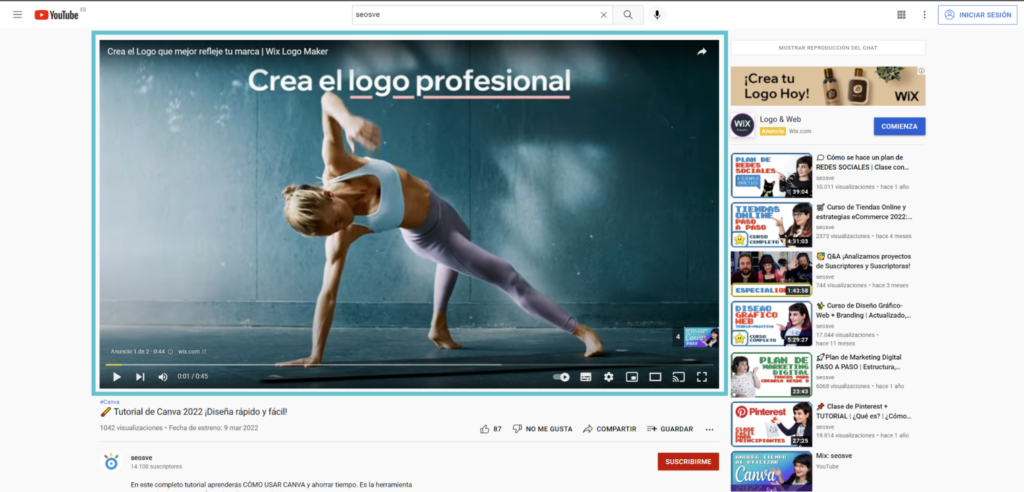Open the Plan de Redes Sociales video thumbnail
The image size is (1024, 492).
771,175
